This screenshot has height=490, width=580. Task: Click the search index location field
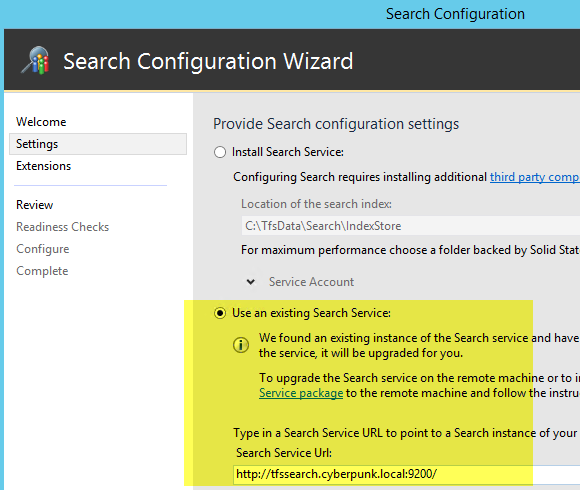tap(411, 226)
